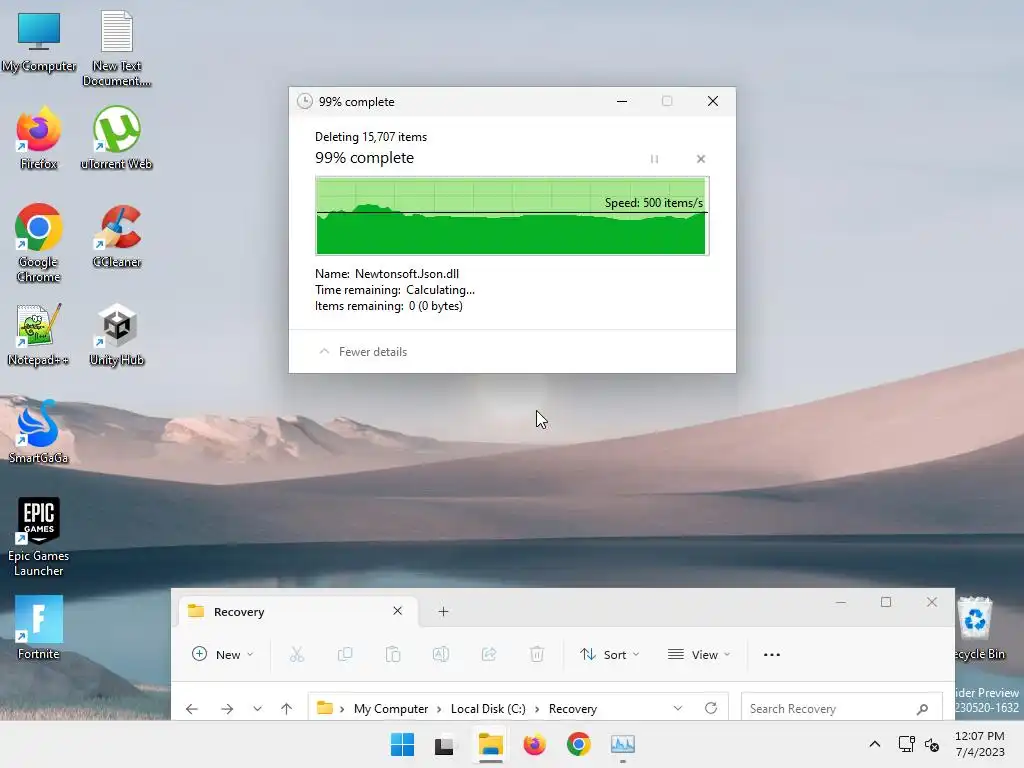
Task: Go back in Explorer navigation
Action: [x=191, y=709]
